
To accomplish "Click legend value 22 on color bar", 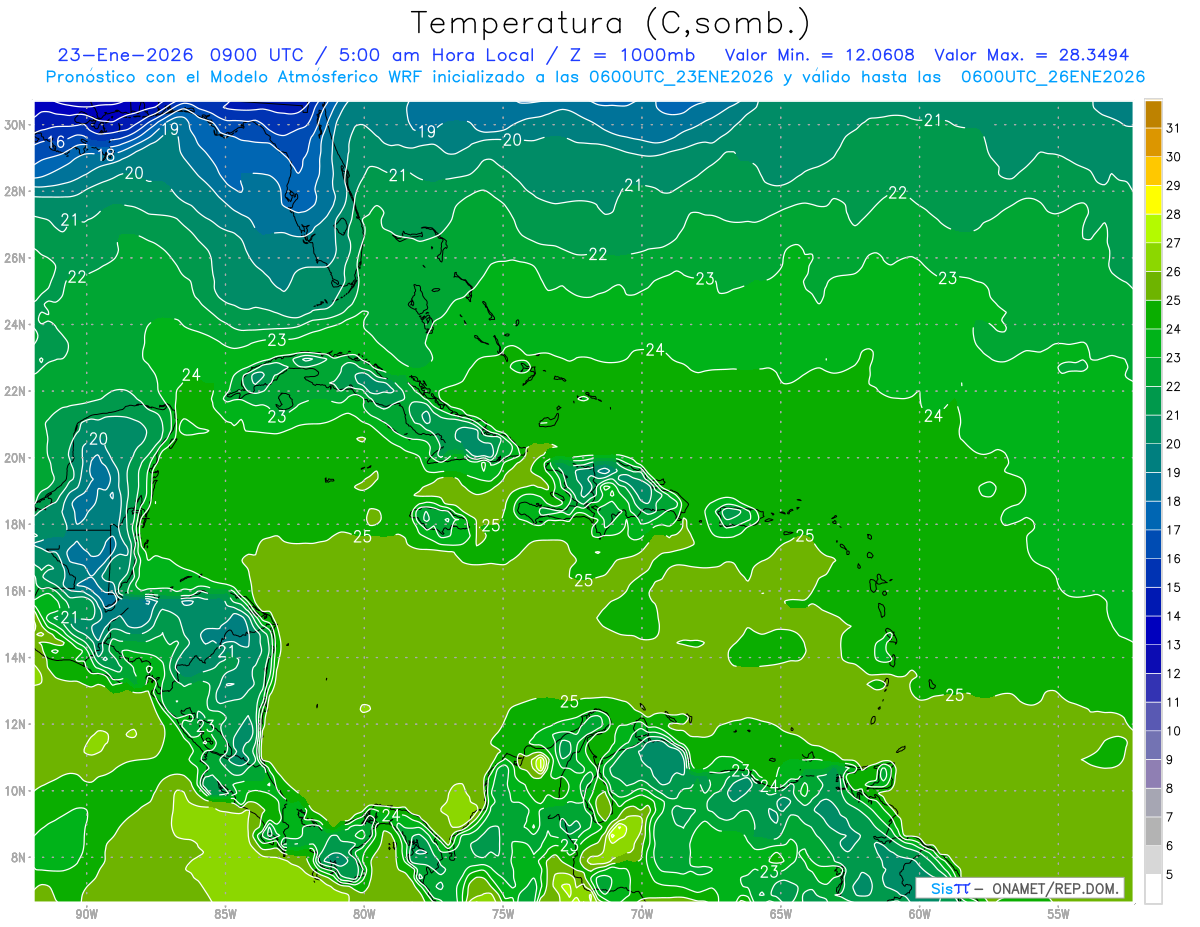I will click(1174, 386).
